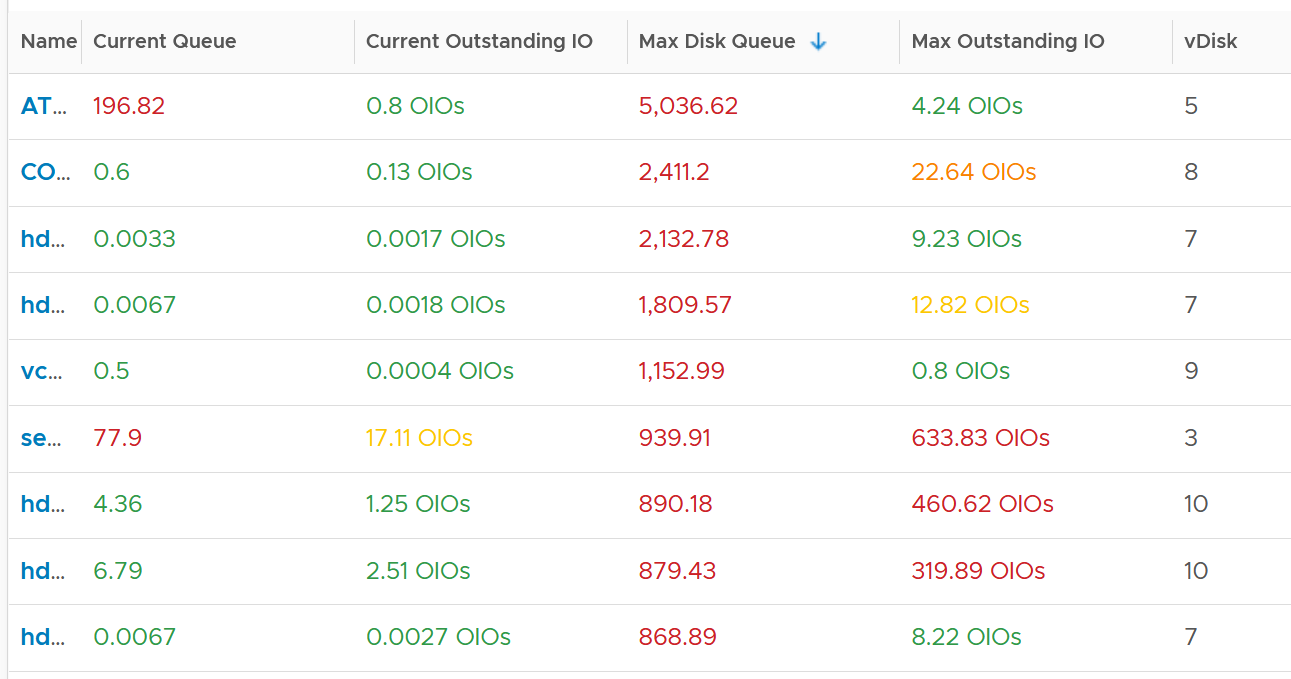Open the hd... link with 879.43 max queue
Viewport: 1291px width, 679px height.
[x=43, y=571]
